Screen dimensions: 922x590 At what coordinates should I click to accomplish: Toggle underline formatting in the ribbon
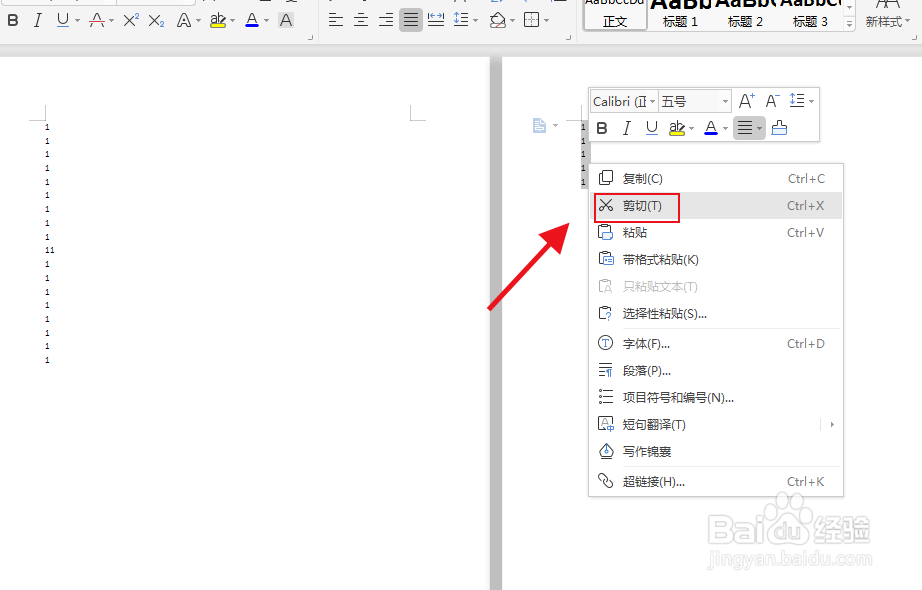pos(62,20)
